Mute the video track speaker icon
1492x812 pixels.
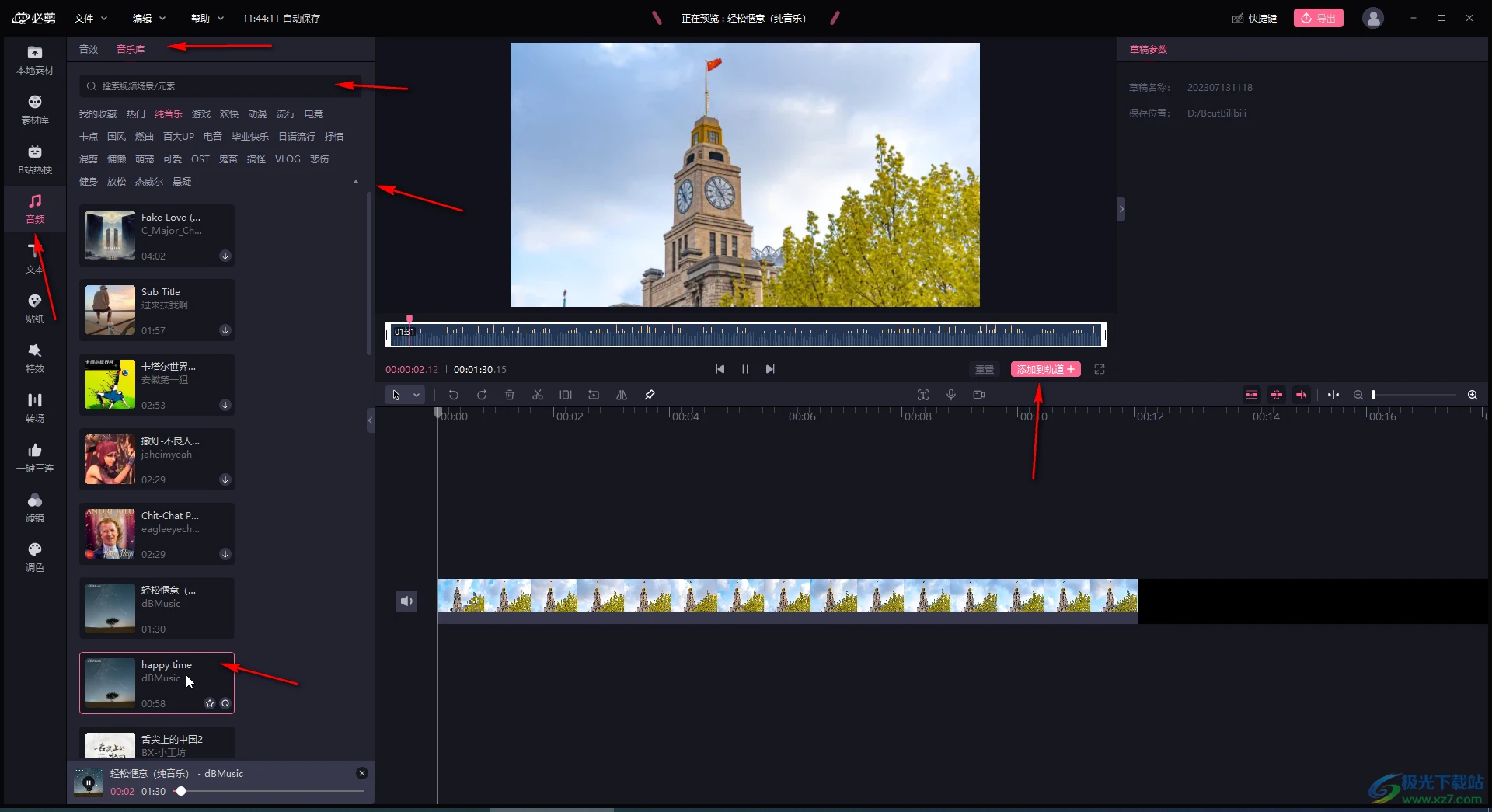406,601
